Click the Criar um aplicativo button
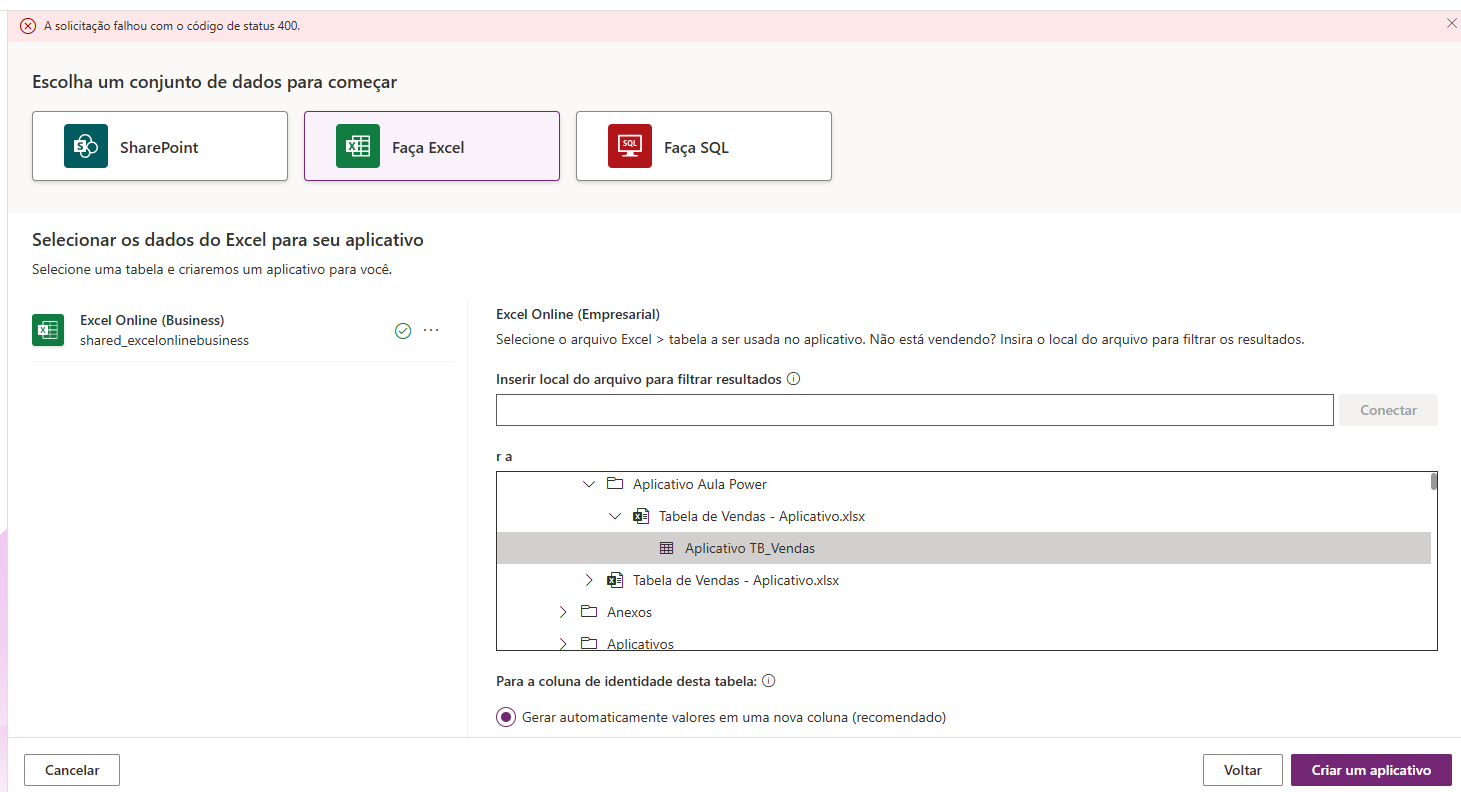Viewport: 1461px width, 792px height. pos(1370,770)
